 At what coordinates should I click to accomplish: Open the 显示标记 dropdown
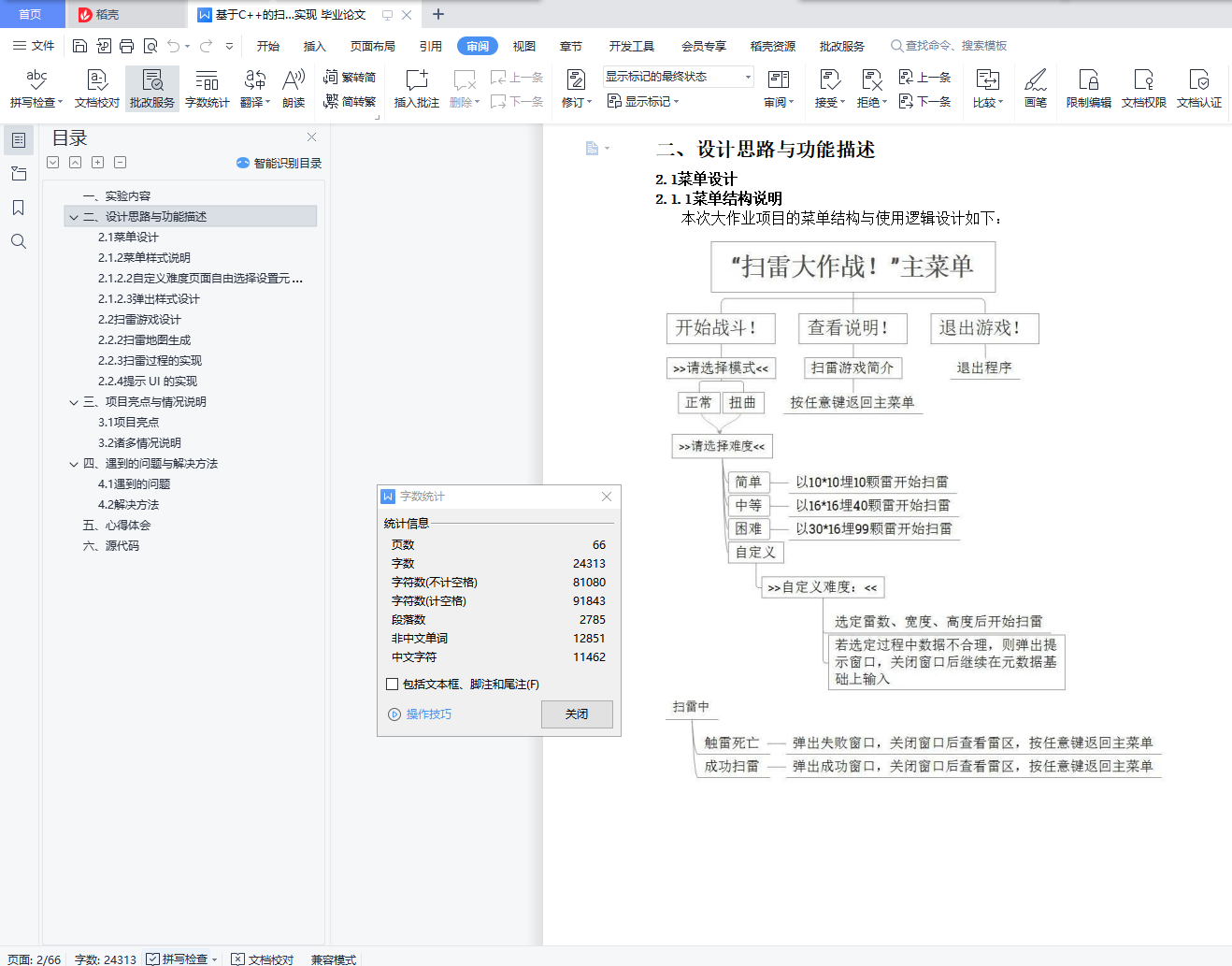[x=643, y=101]
